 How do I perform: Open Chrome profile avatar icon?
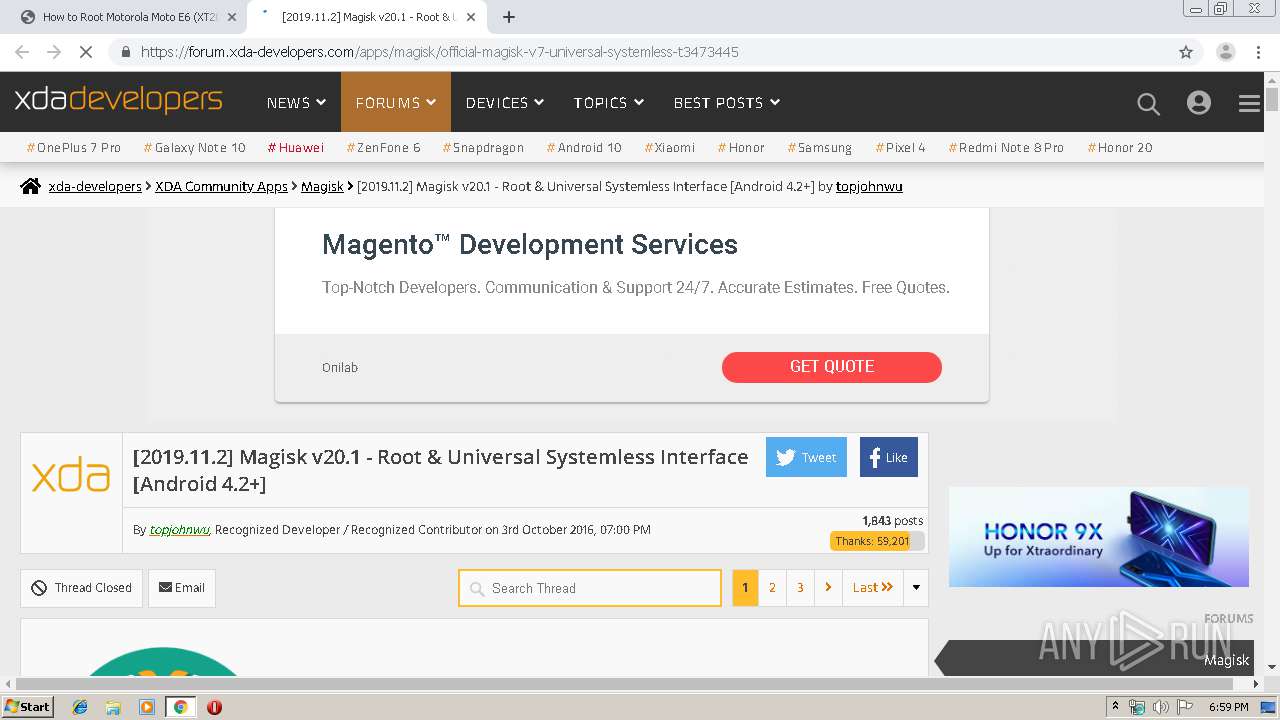(x=1225, y=52)
